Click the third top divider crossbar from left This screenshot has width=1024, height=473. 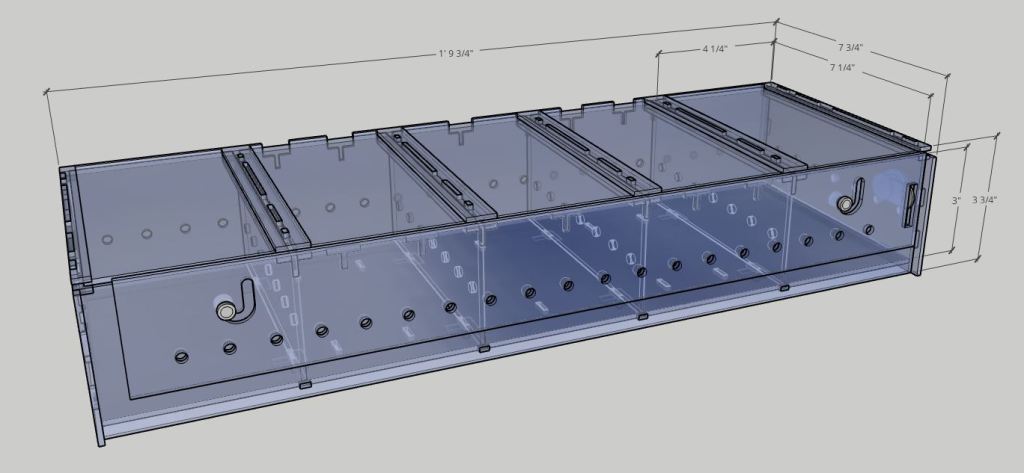coord(588,151)
